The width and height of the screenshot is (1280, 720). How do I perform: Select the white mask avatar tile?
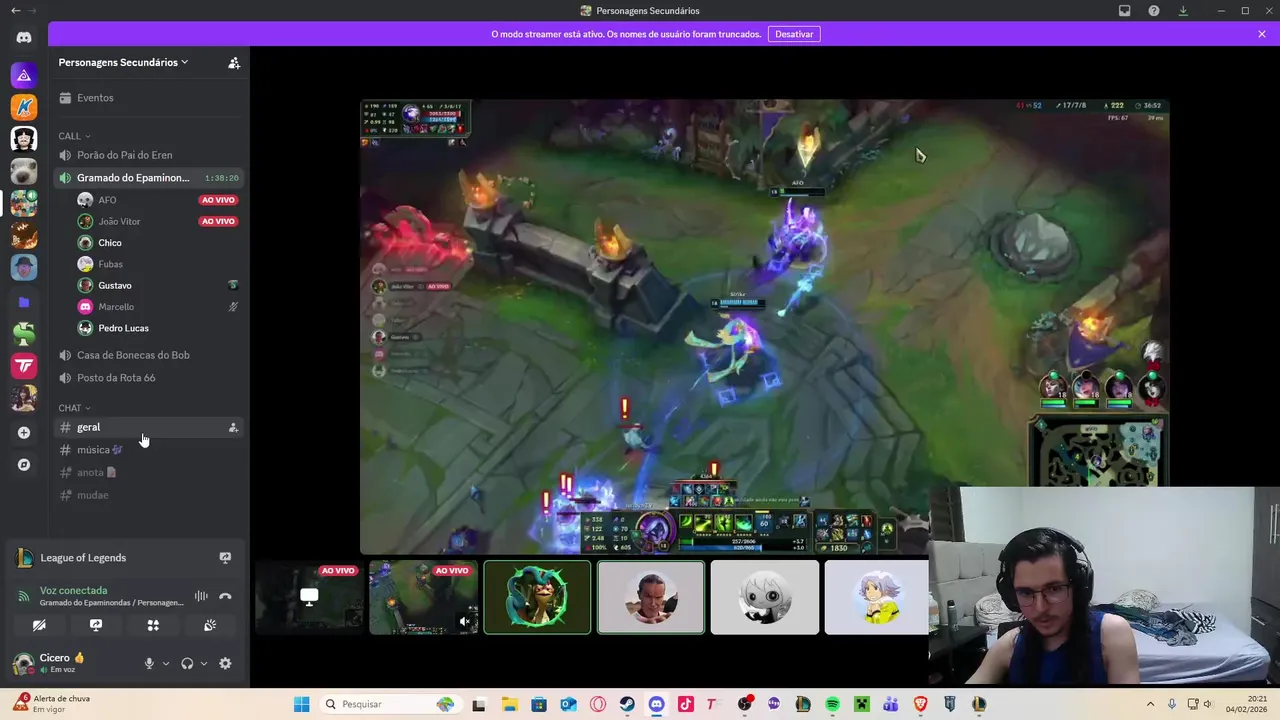765,597
